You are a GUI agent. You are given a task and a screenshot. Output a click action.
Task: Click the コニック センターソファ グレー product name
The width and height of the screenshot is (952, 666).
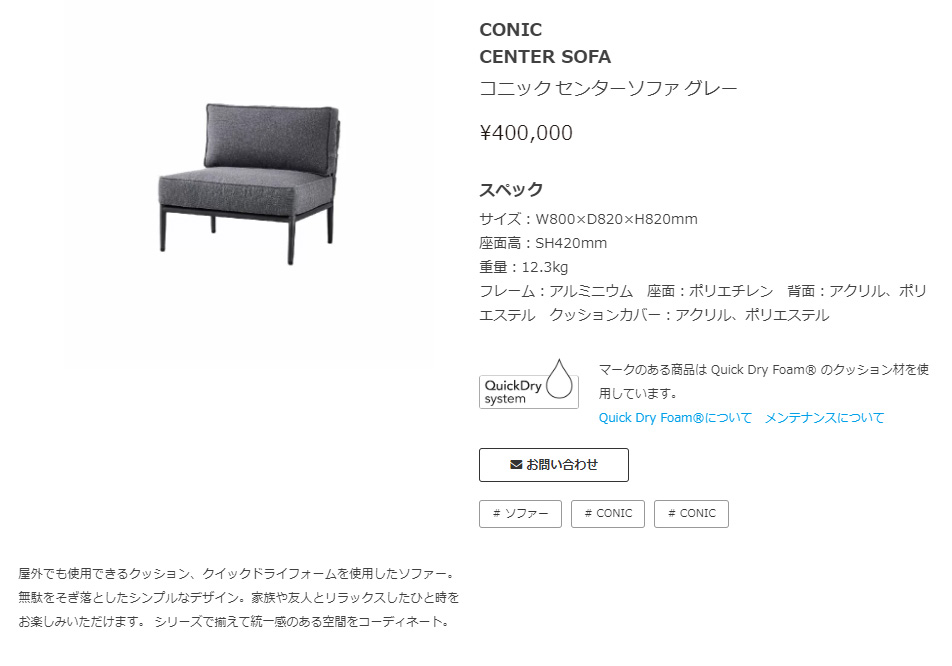[608, 89]
